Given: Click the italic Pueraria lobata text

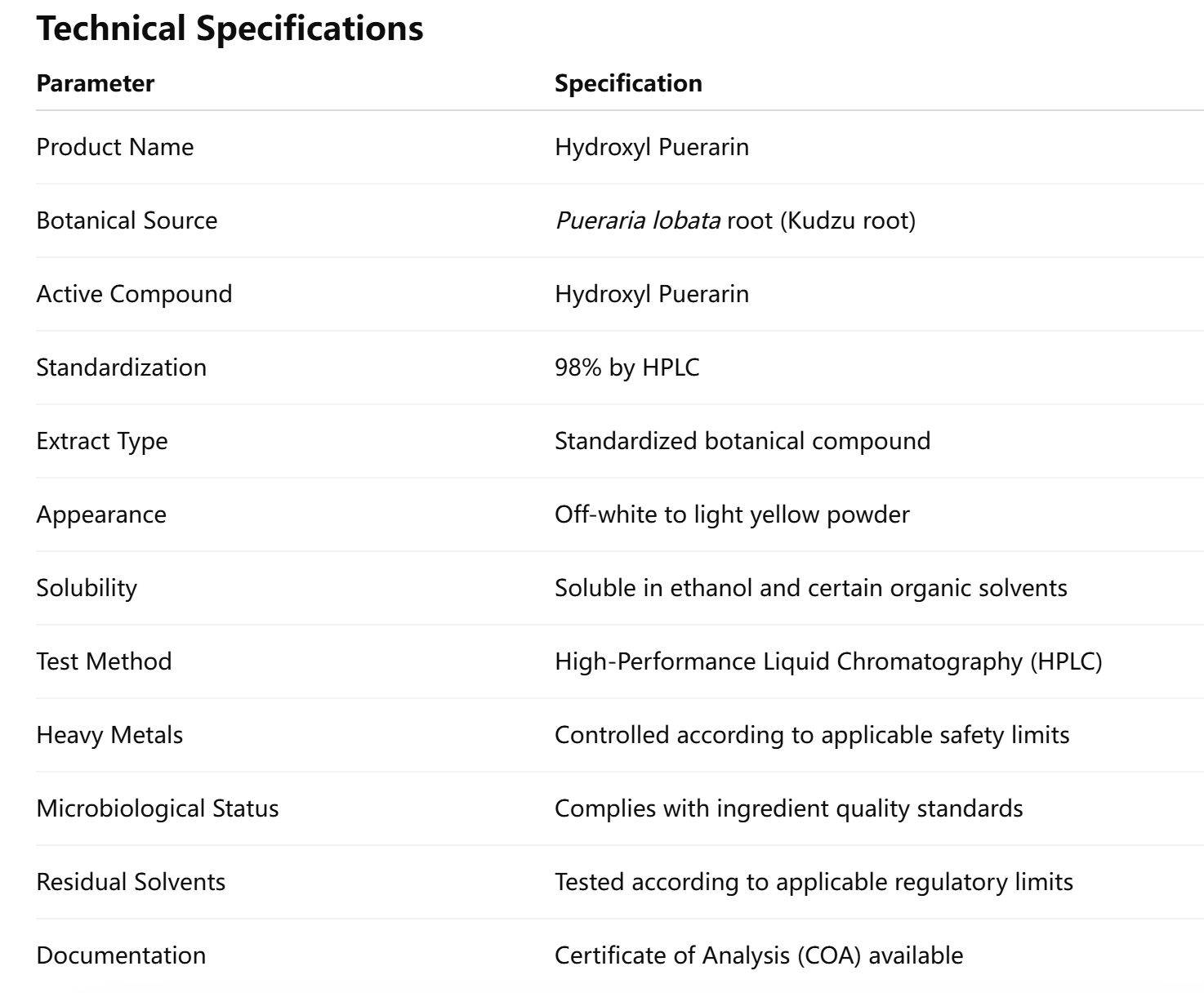Looking at the screenshot, I should point(637,220).
